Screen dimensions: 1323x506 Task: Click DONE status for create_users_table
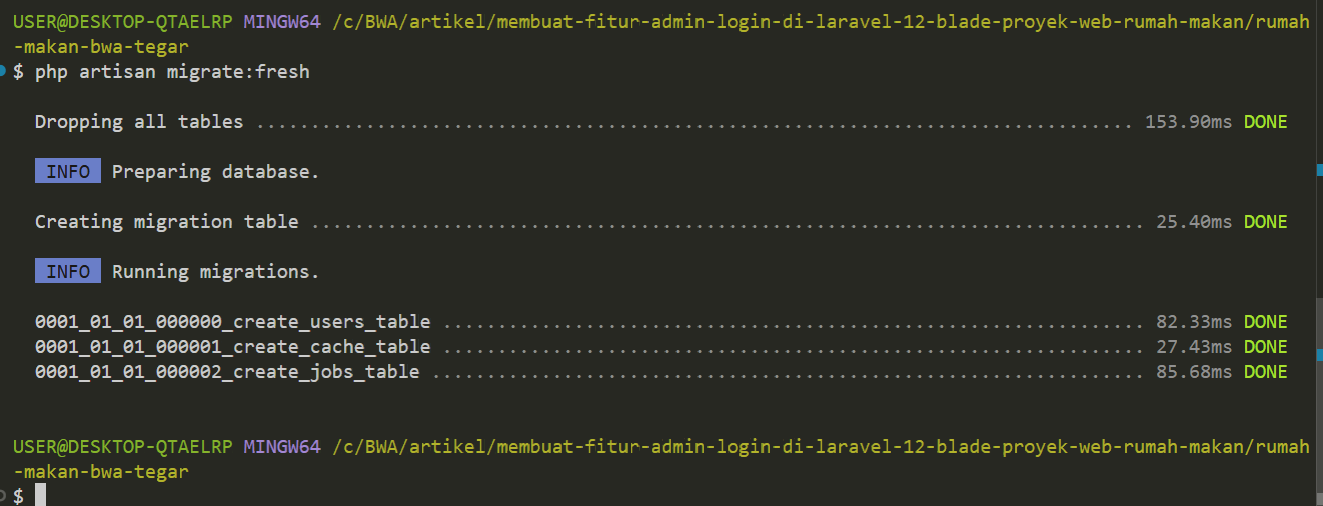point(1265,322)
